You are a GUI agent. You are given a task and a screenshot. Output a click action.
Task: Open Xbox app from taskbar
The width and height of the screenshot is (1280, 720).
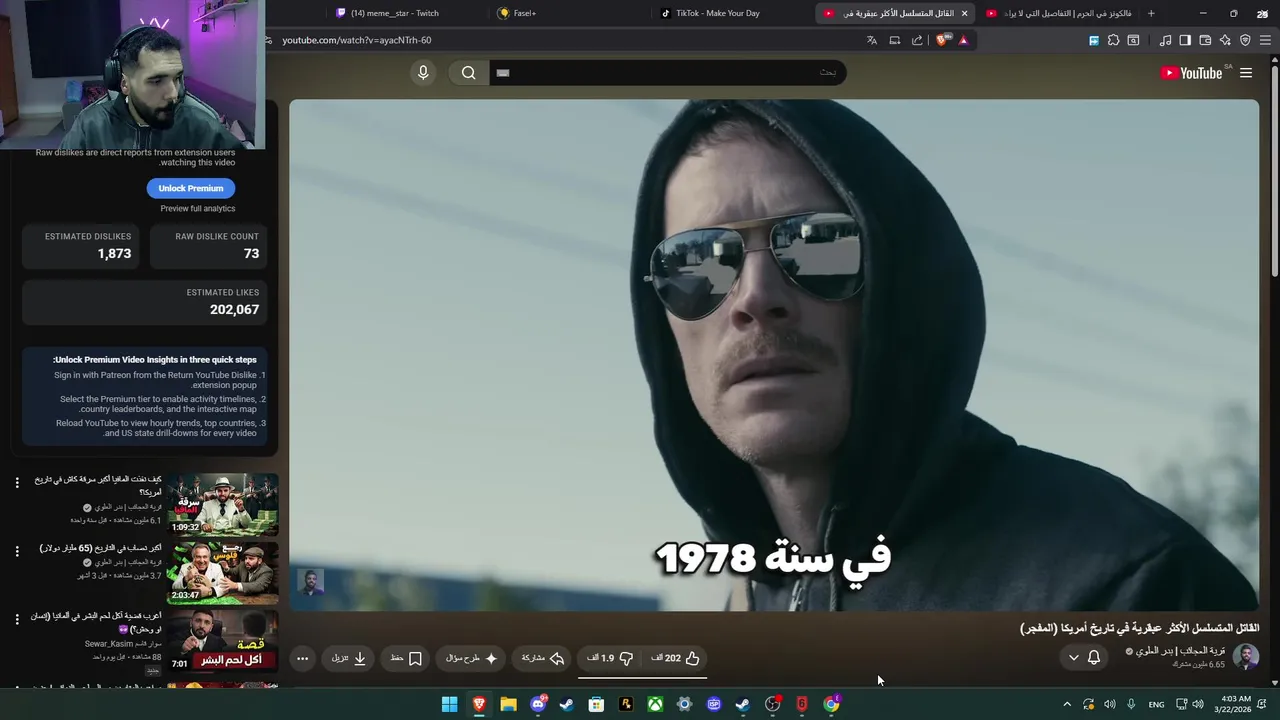tap(655, 705)
